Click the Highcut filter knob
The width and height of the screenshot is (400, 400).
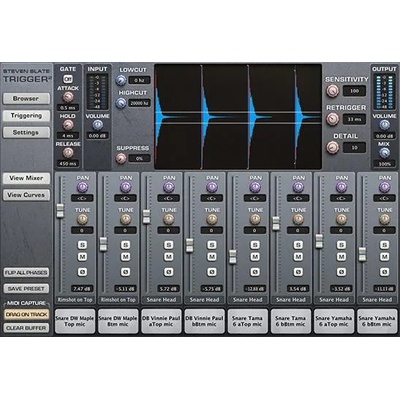click(121, 103)
